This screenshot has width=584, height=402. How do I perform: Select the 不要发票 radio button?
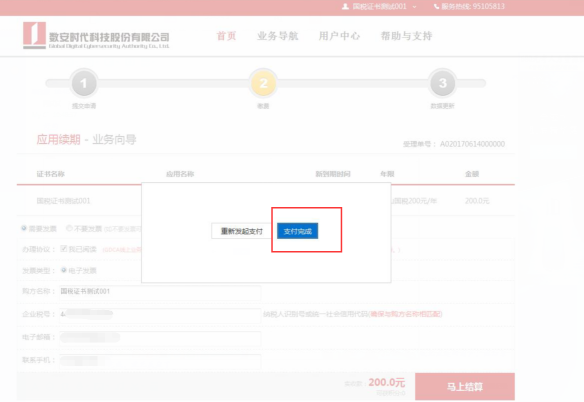point(69,228)
